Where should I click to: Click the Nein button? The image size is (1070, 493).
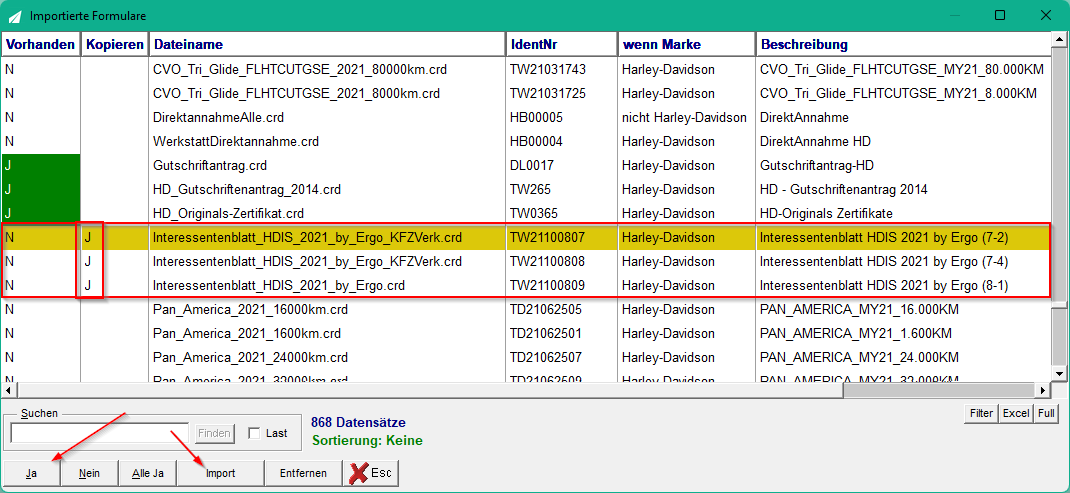click(89, 473)
